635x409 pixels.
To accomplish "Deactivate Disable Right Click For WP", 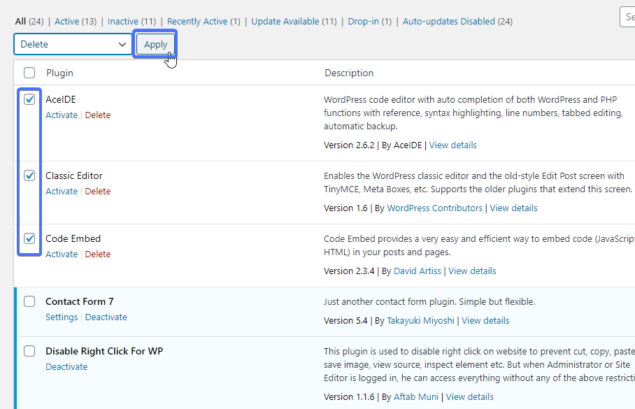I will 66,366.
